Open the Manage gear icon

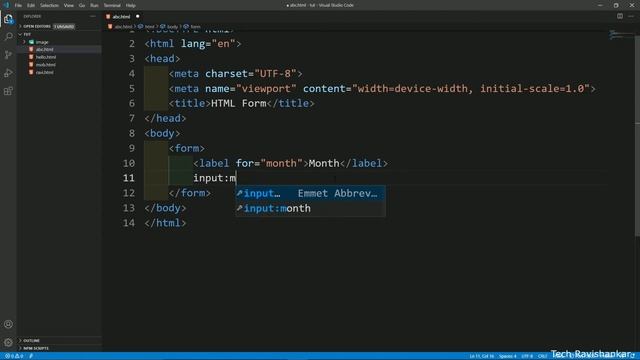pyautogui.click(x=8, y=342)
